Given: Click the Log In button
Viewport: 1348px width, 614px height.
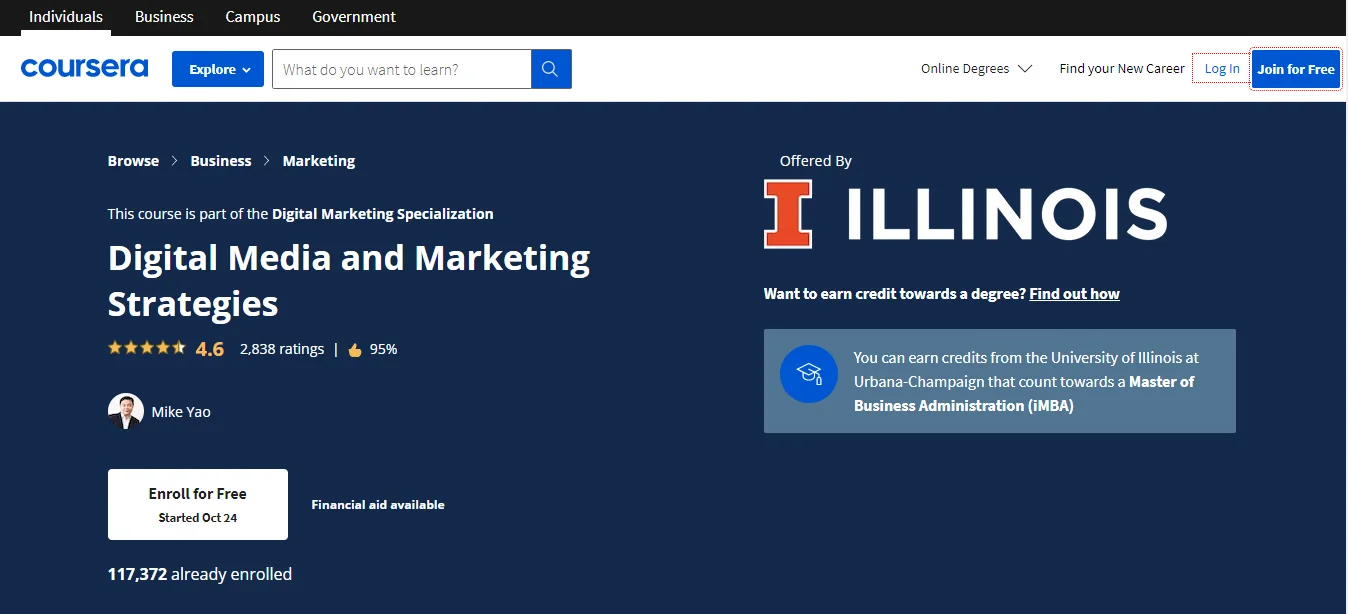Looking at the screenshot, I should (x=1222, y=69).
